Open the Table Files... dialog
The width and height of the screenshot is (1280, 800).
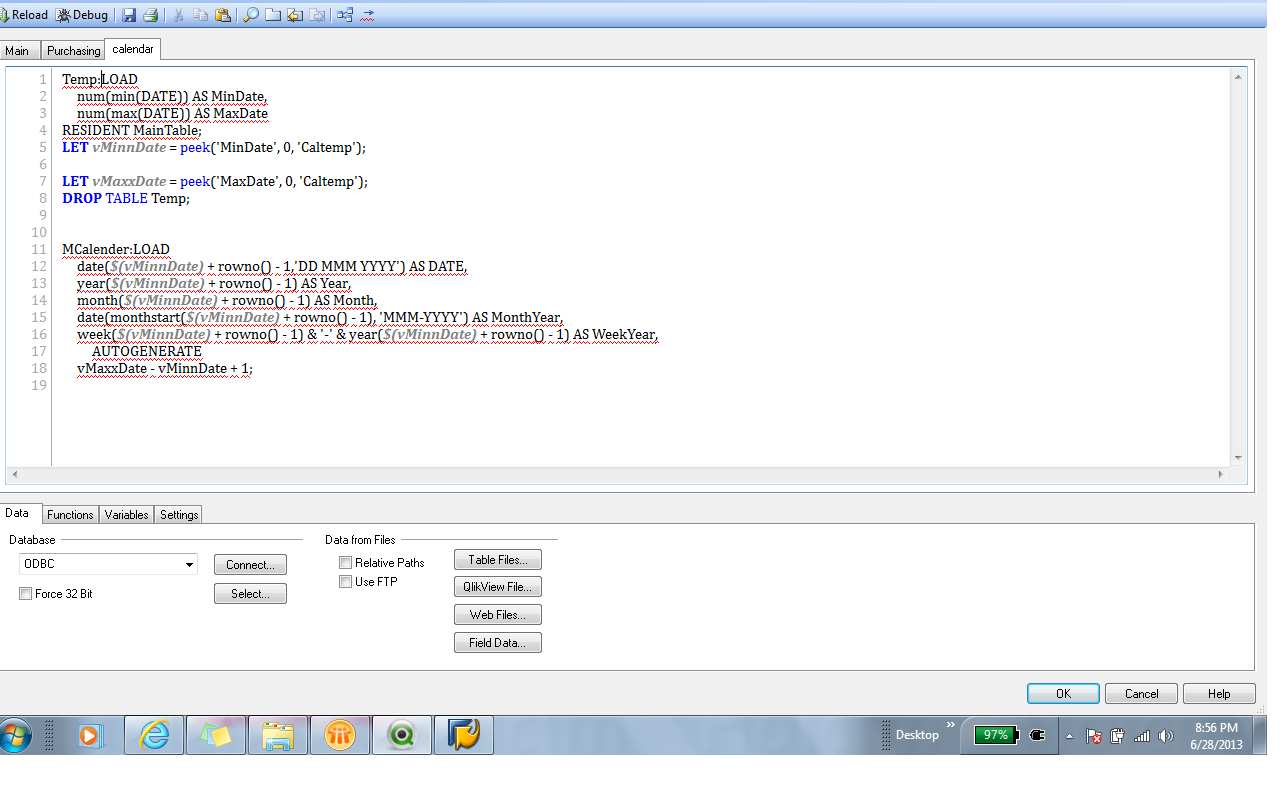coord(498,560)
